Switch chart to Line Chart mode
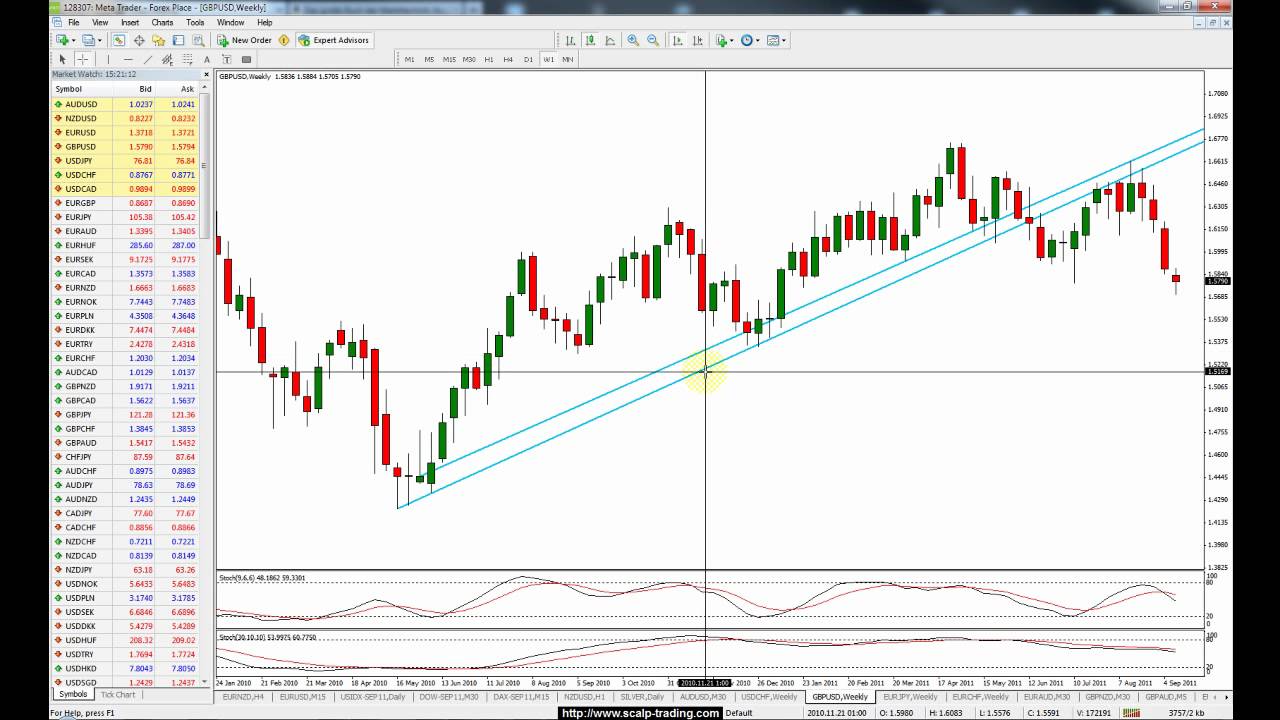The width and height of the screenshot is (1280, 720). (x=610, y=40)
